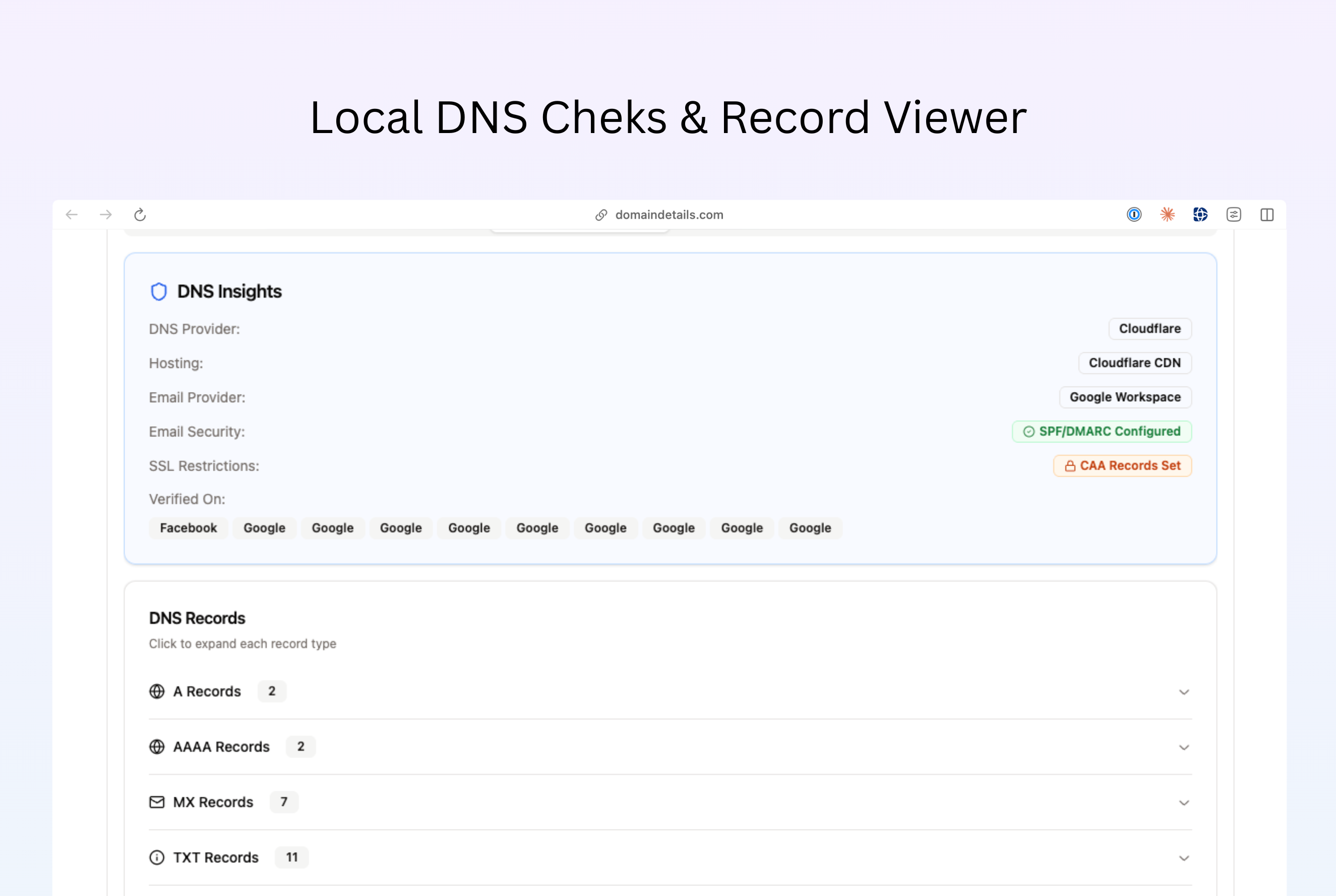
Task: Click the TXT Records info icon
Action: click(157, 857)
